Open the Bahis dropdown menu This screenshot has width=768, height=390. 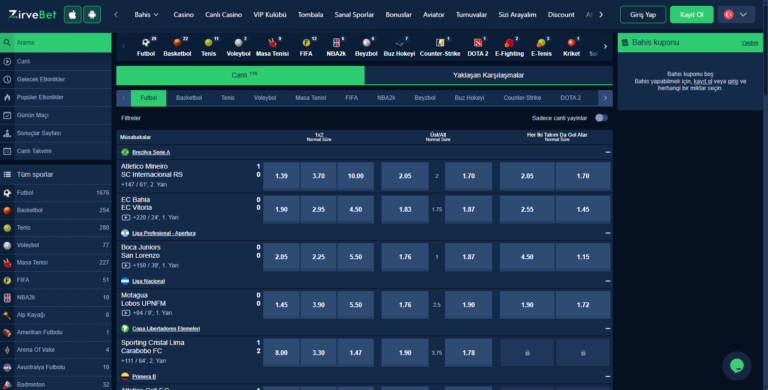(146, 15)
